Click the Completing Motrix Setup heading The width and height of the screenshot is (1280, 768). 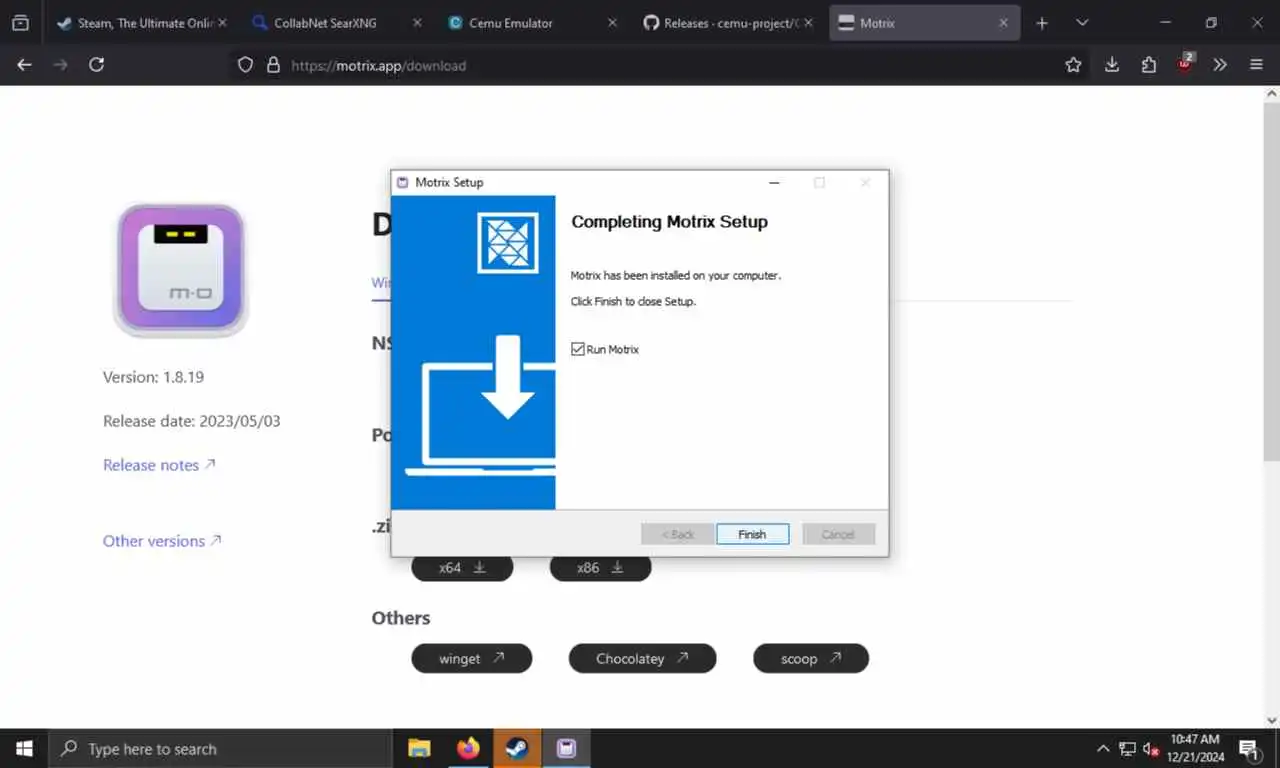(669, 222)
